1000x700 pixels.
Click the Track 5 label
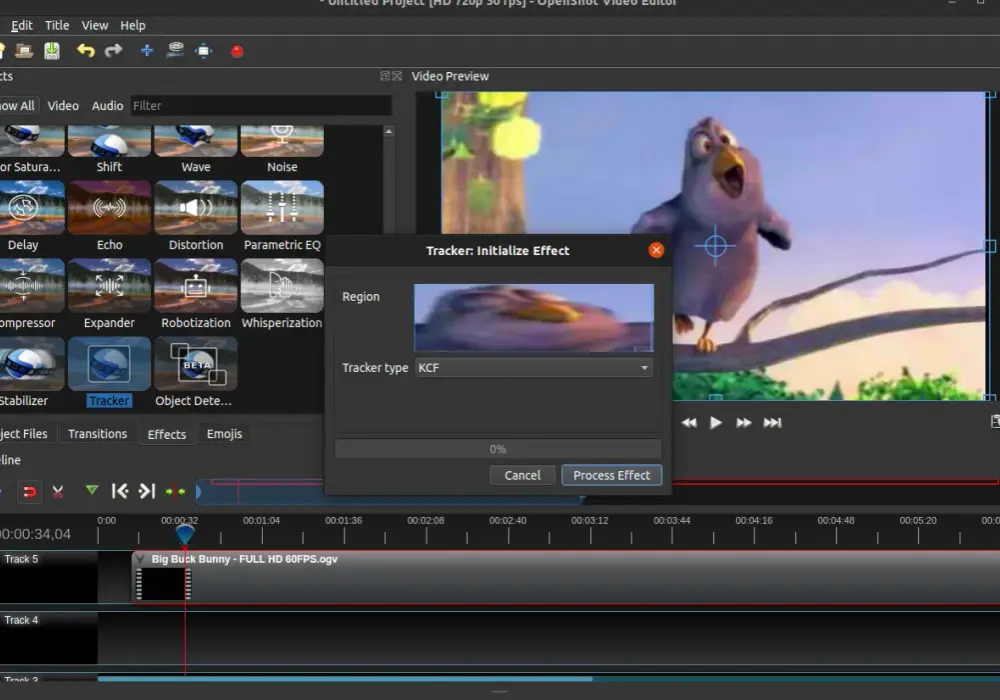pyautogui.click(x=22, y=559)
